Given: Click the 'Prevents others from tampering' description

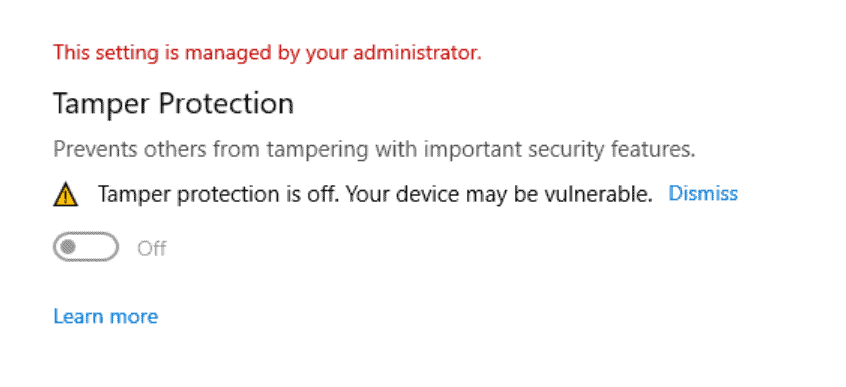Looking at the screenshot, I should click(x=374, y=150).
